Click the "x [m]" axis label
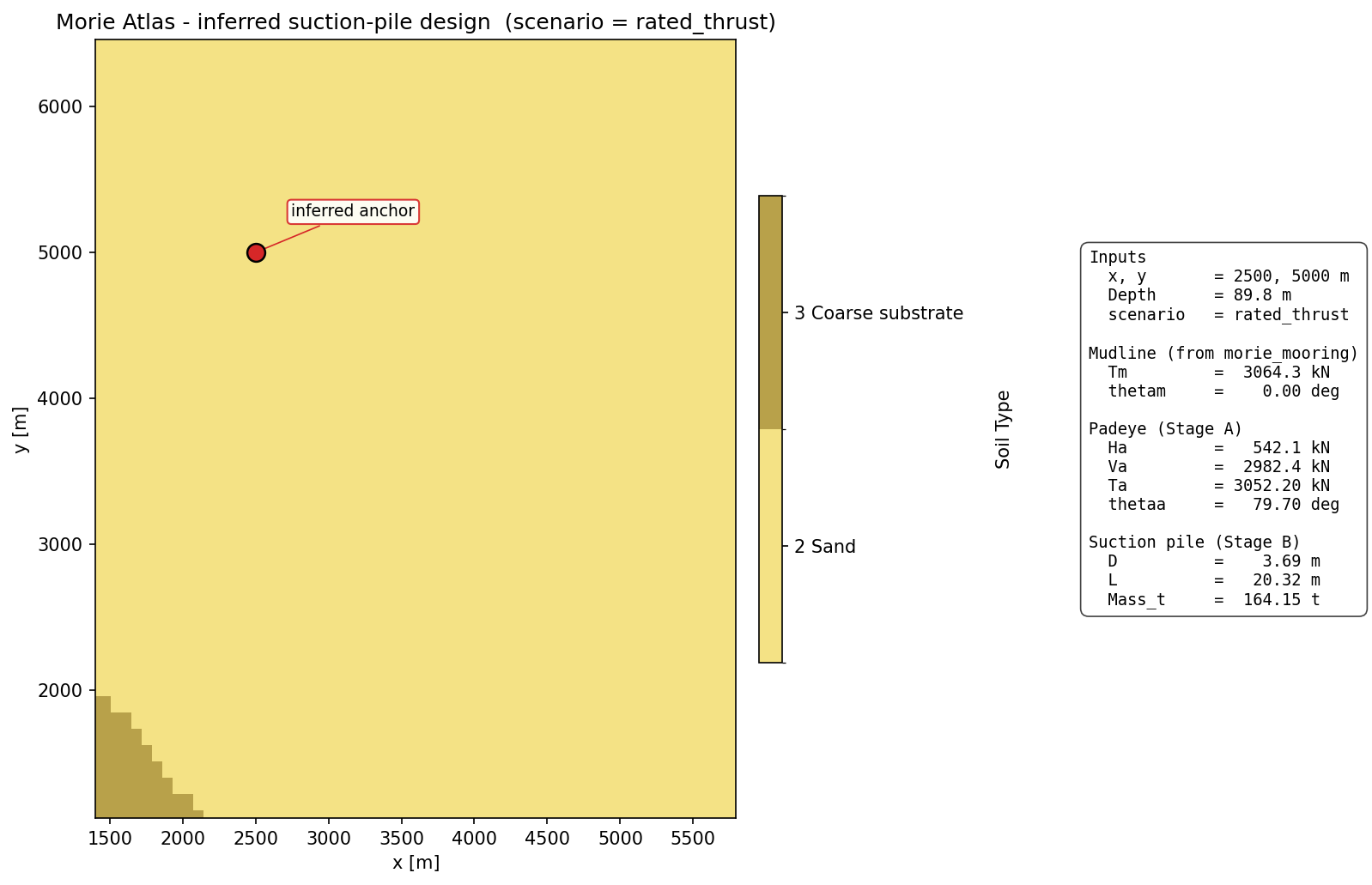This screenshot has width=1372, height=885. pyautogui.click(x=416, y=863)
